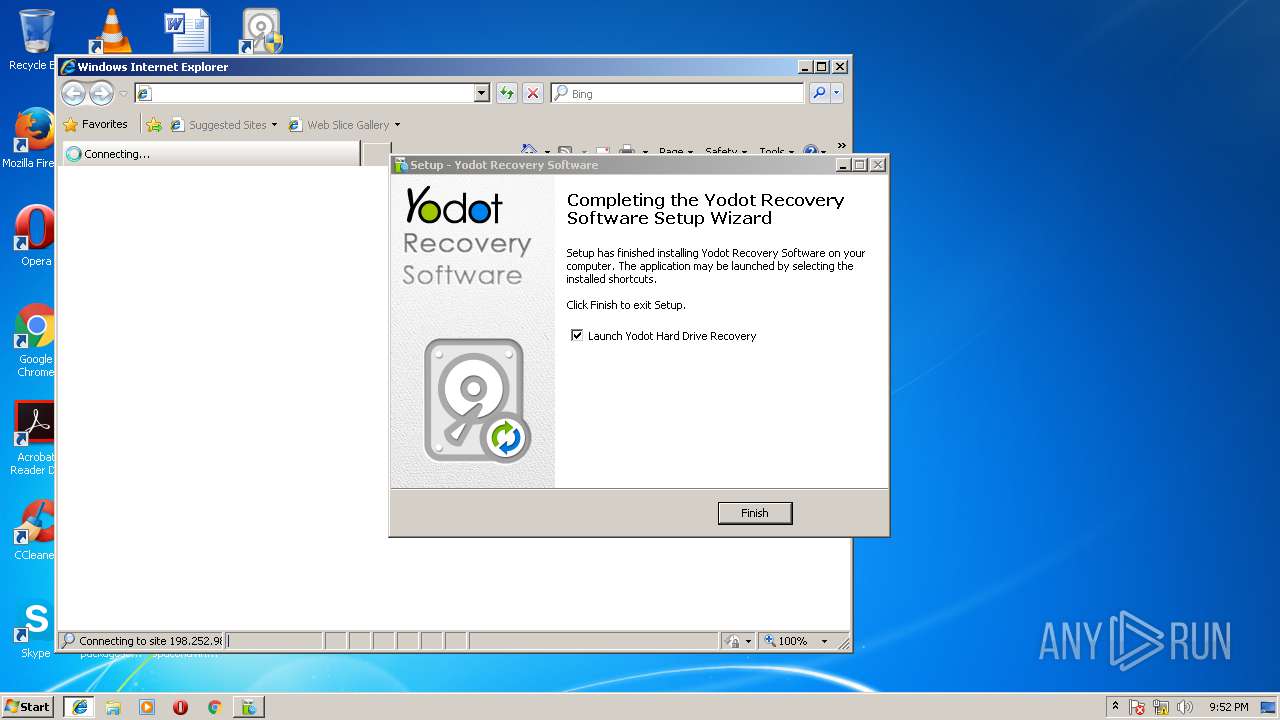Select the Word document desktop icon

point(187,30)
